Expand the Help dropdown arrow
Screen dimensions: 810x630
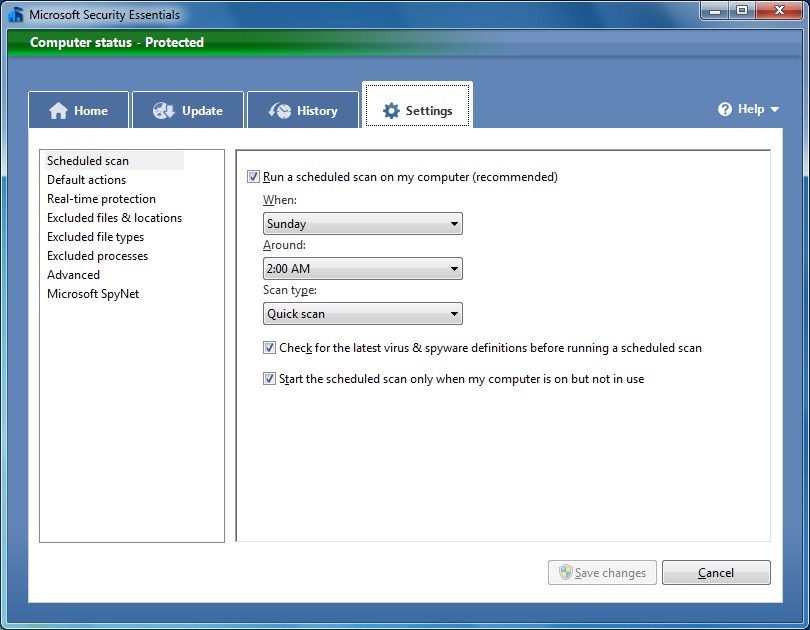(x=774, y=109)
